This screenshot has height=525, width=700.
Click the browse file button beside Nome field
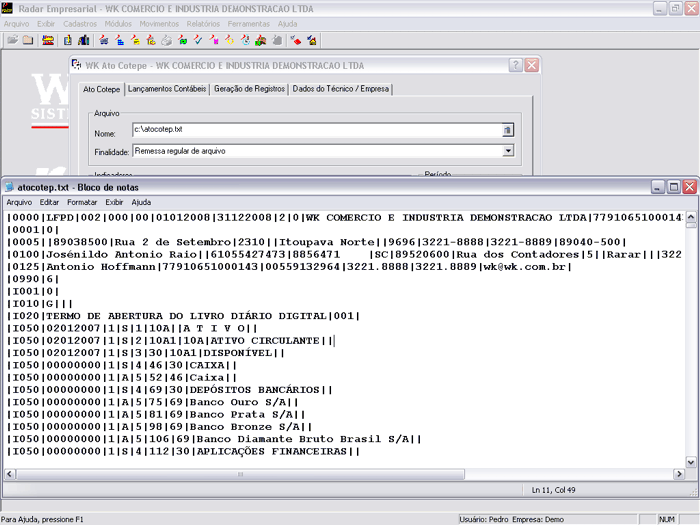point(507,130)
